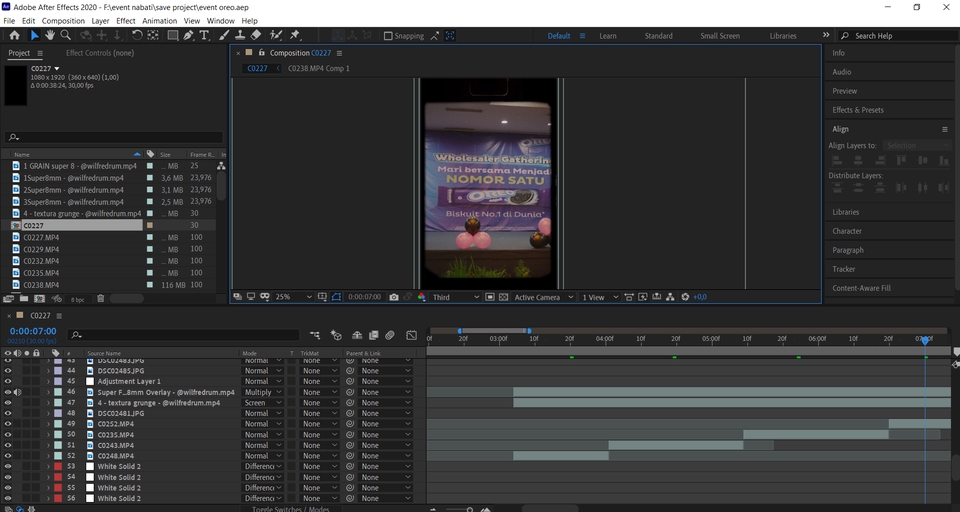Image resolution: width=960 pixels, height=512 pixels.
Task: Take a snapshot with the camera icon
Action: coord(394,297)
